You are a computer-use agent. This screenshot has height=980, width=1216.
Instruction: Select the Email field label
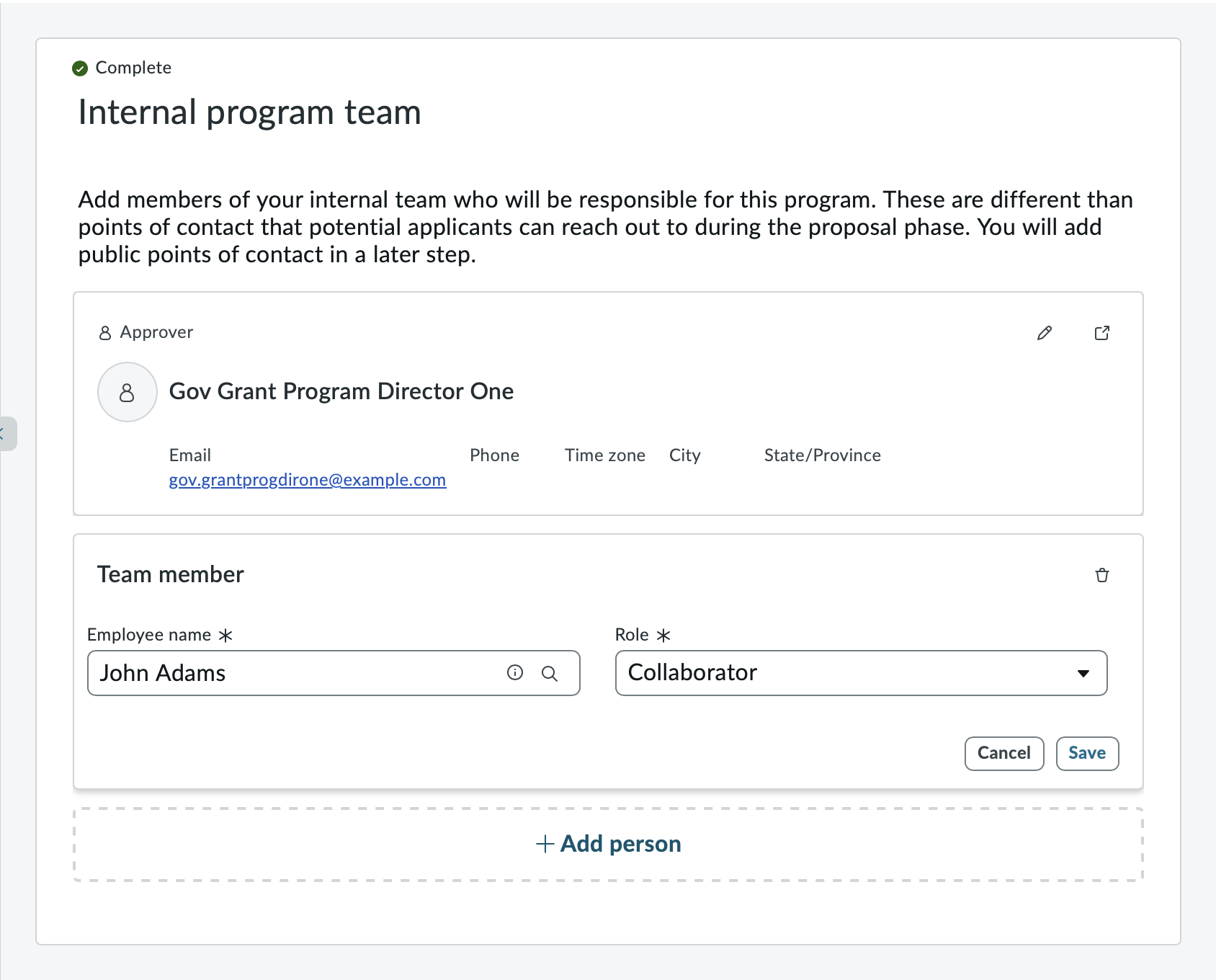point(190,455)
